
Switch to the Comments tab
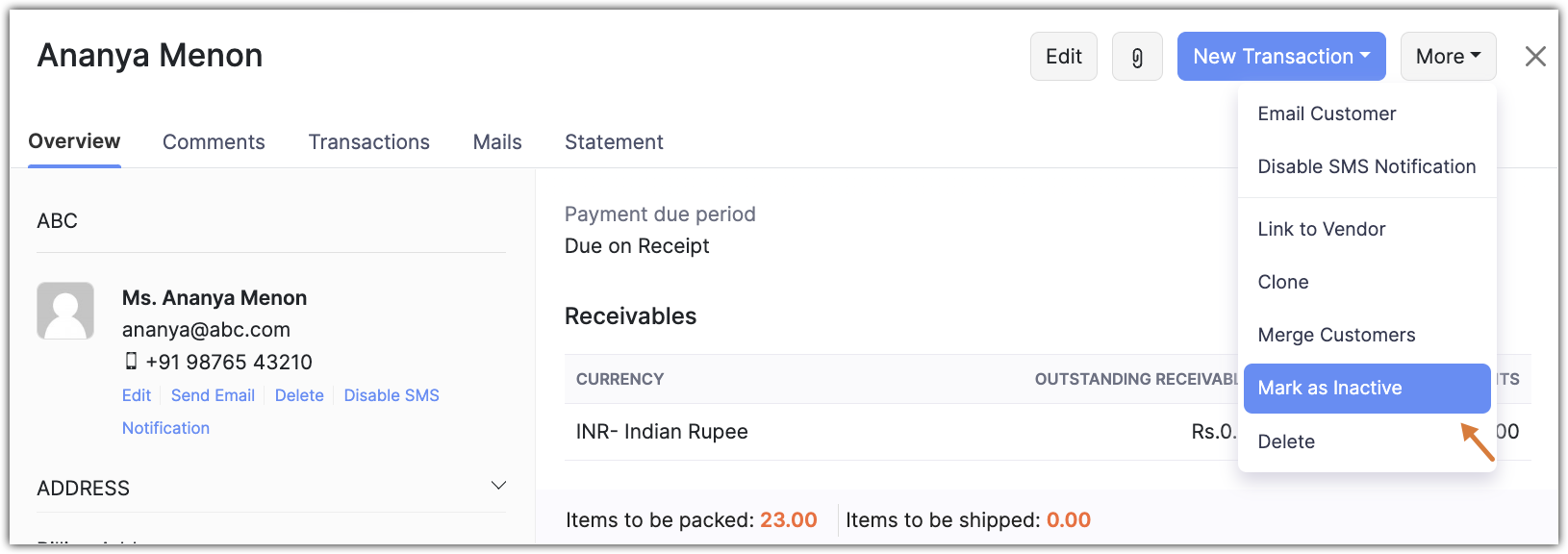[x=214, y=142]
